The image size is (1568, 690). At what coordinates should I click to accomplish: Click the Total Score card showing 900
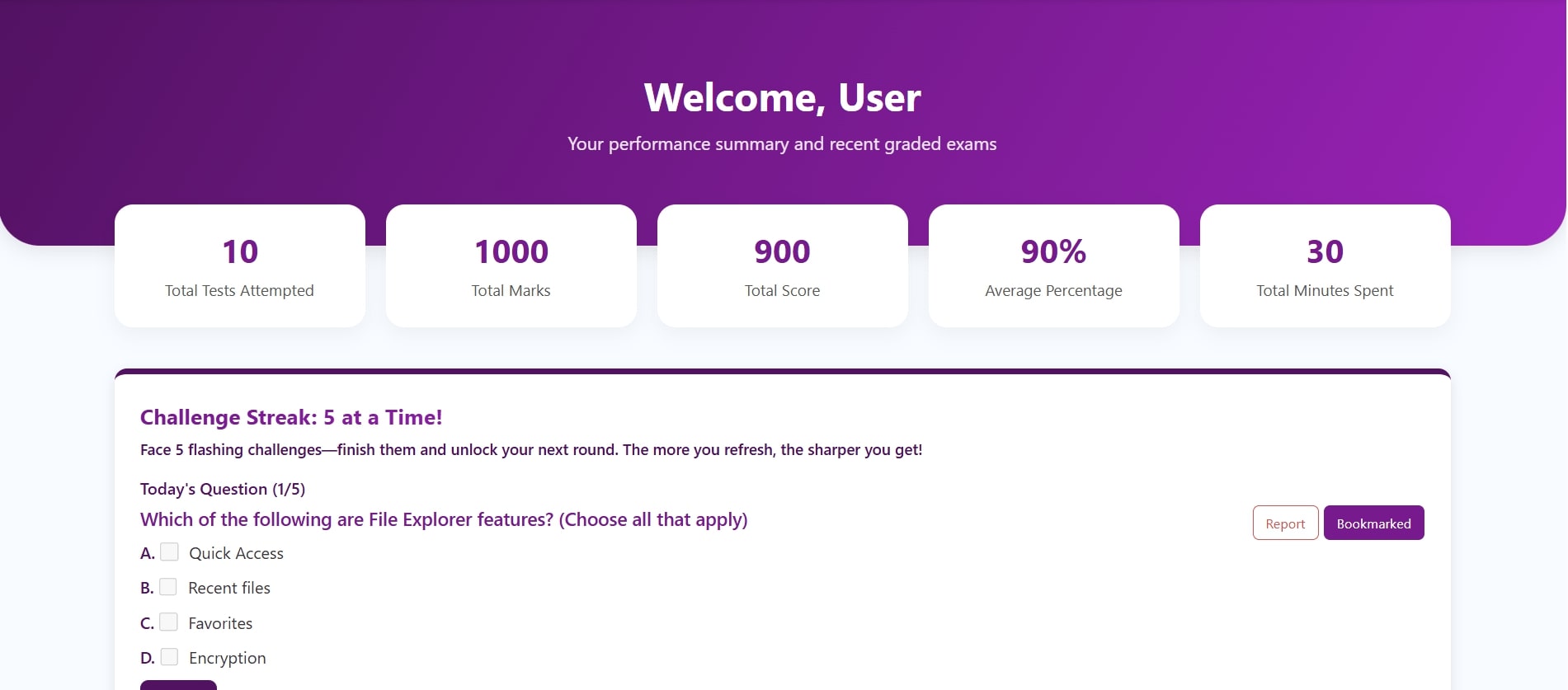783,266
